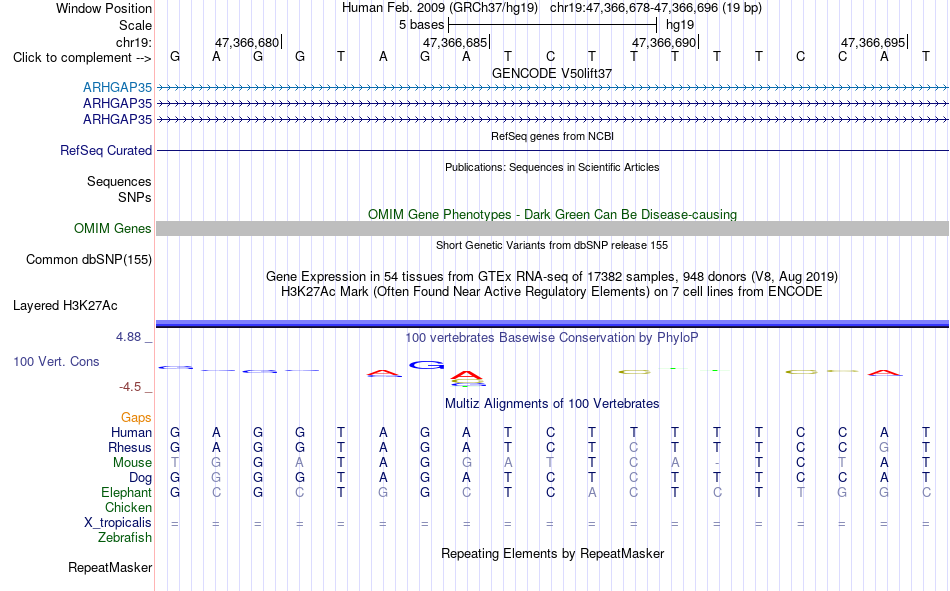The image size is (950, 591).
Task: Select the Chicken species row label
Action: tap(128, 507)
